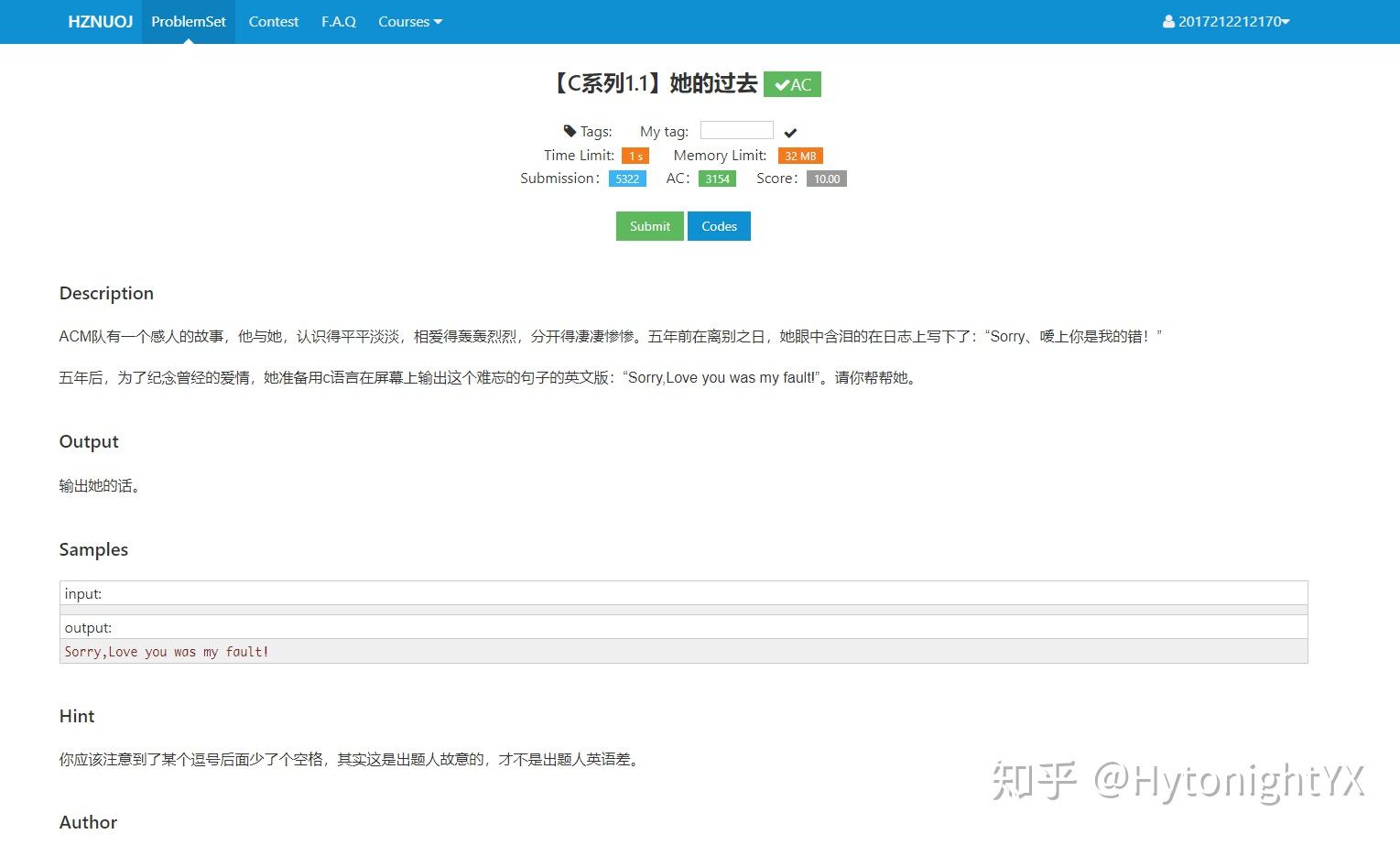Click the '5322' Submission count badge
1400x845 pixels.
tap(626, 179)
